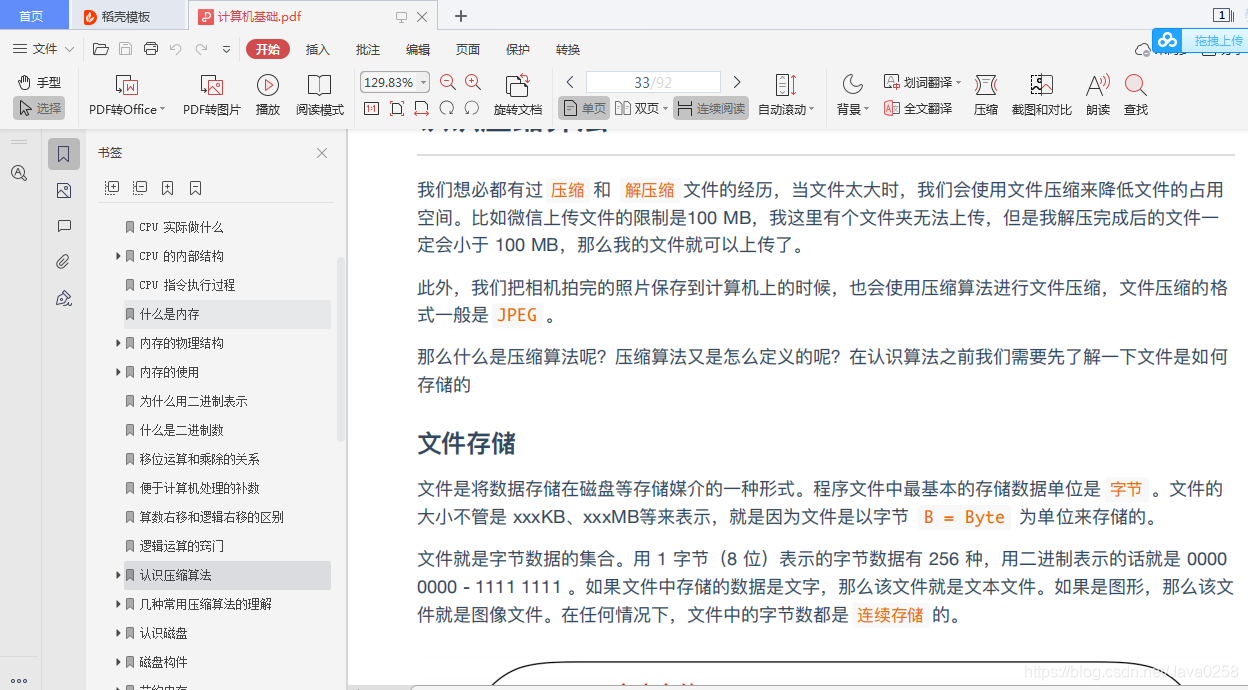The height and width of the screenshot is (690, 1248).
Task: Open the zoom percentage dropdown
Action: [x=424, y=82]
